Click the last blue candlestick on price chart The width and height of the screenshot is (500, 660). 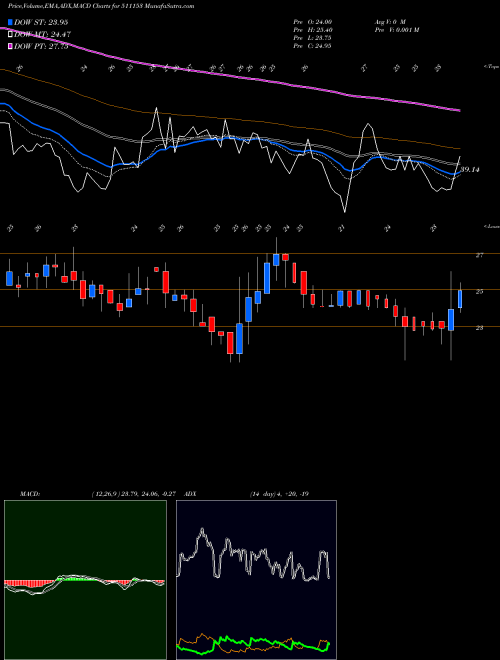point(460,299)
